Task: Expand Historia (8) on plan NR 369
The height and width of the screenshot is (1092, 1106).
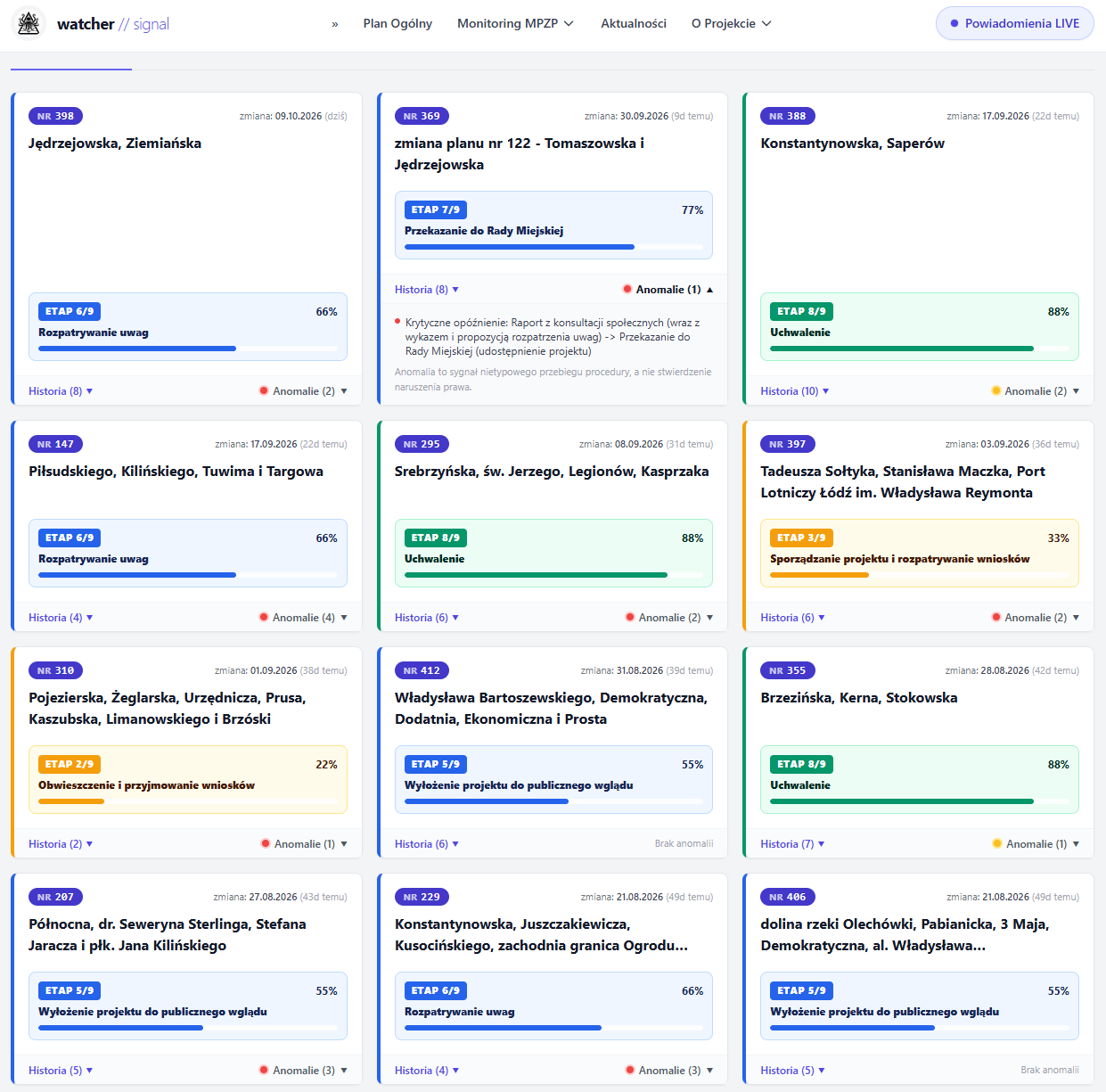Action: [x=427, y=290]
